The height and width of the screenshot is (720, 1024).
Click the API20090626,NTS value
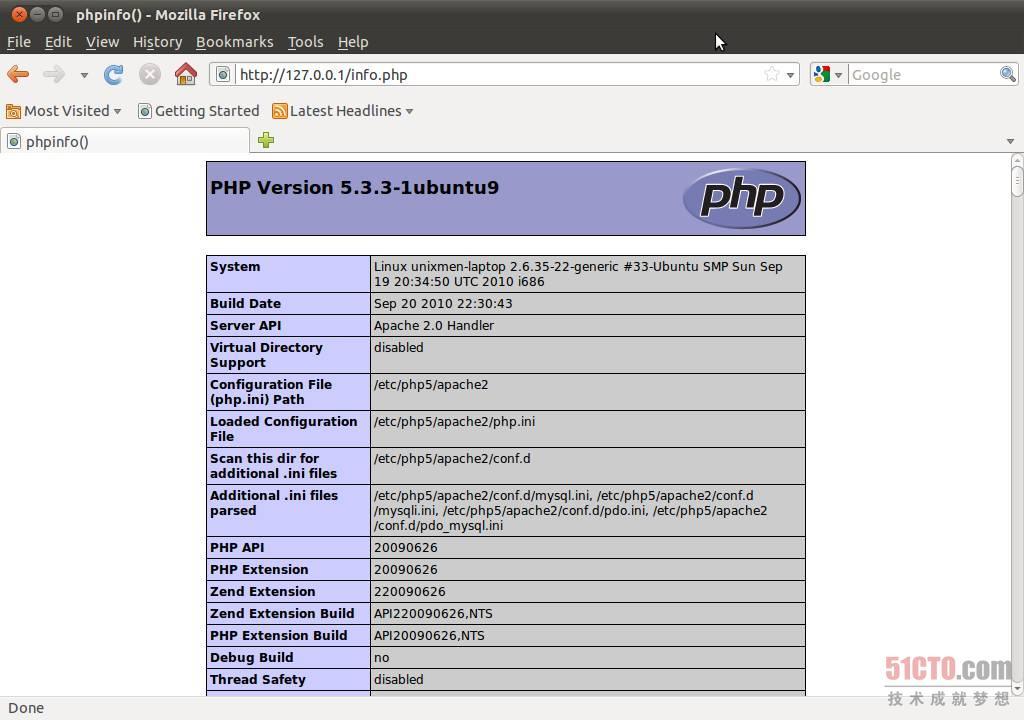pos(429,636)
